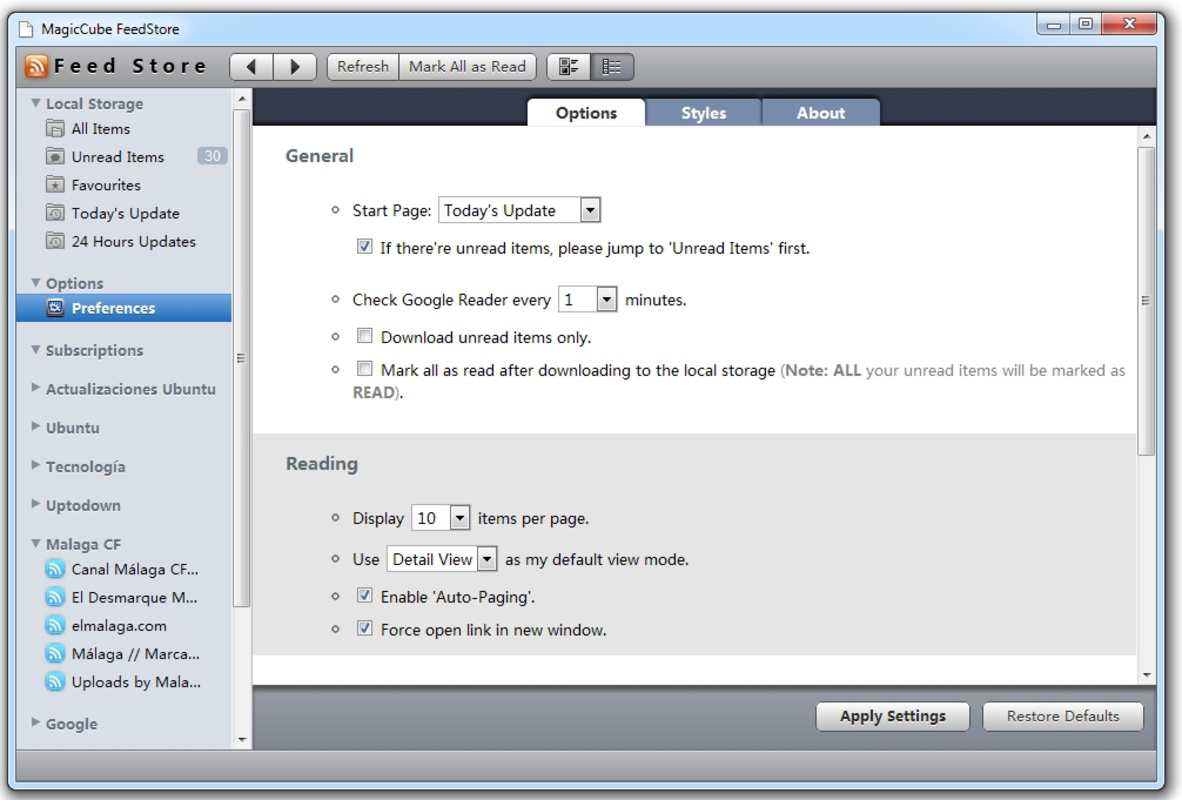This screenshot has width=1182, height=800.
Task: Uncheck Force open link in new window
Action: (x=365, y=628)
